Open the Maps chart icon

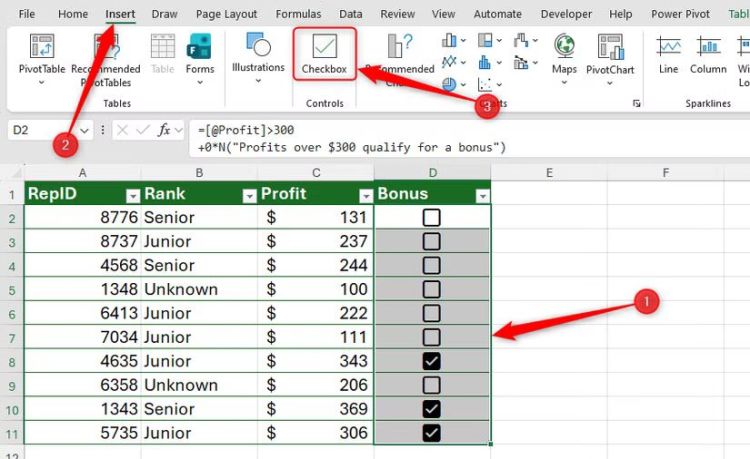[564, 54]
